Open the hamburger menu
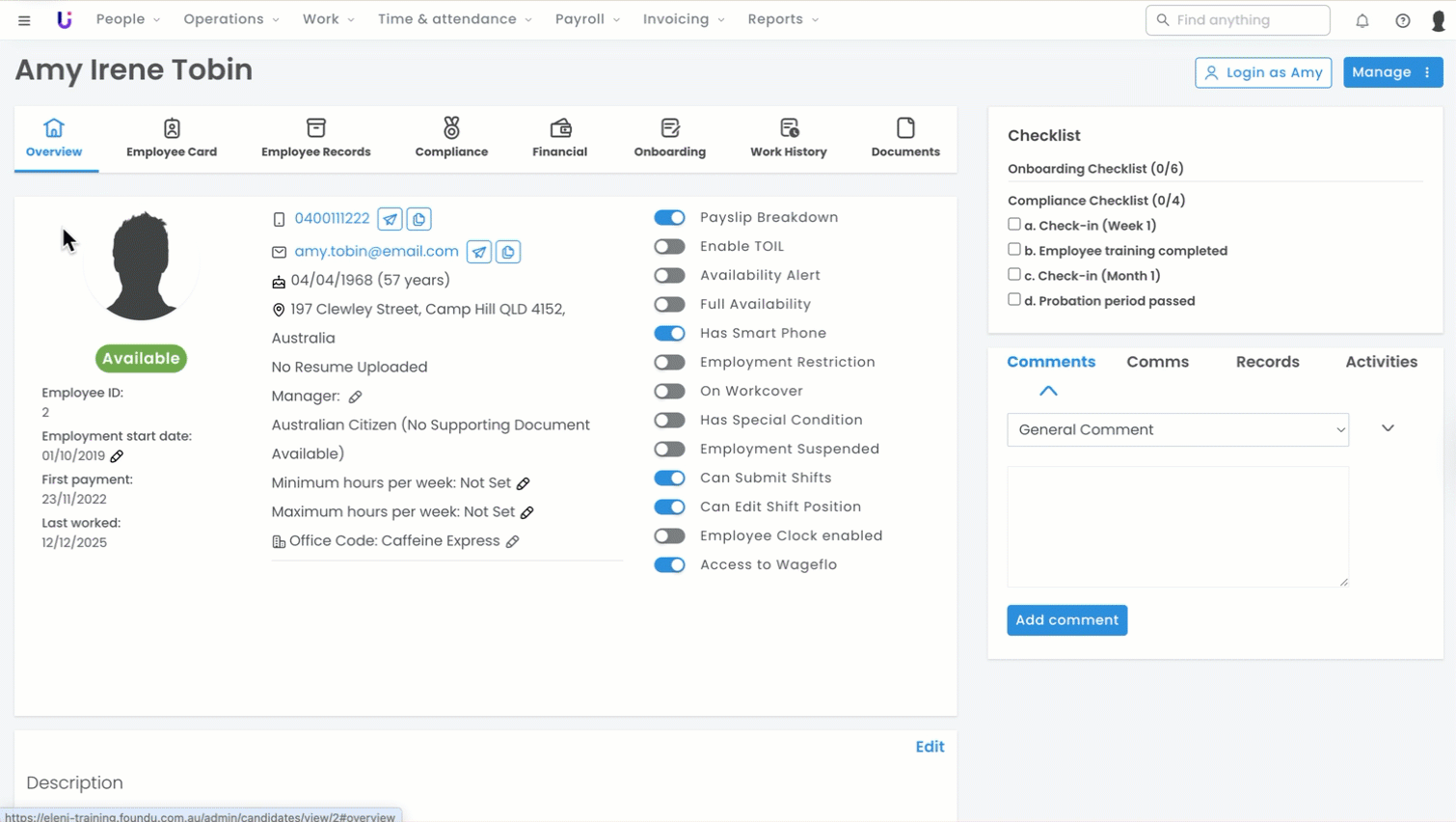This screenshot has height=822, width=1456. 24,20
